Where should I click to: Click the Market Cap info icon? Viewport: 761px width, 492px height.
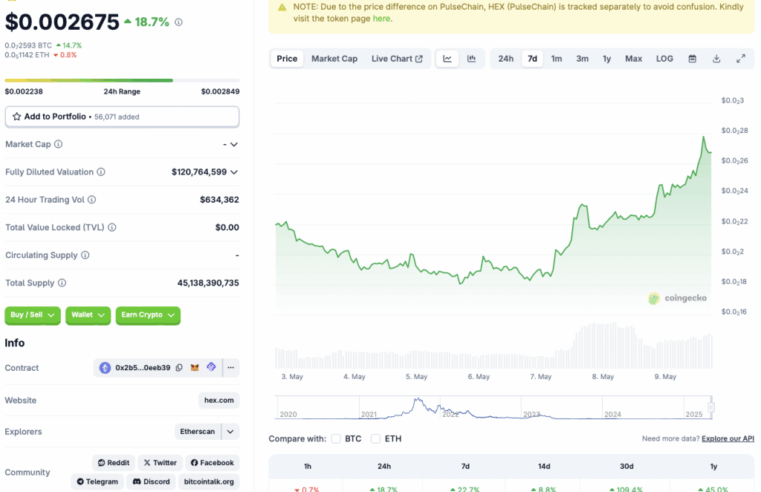tap(58, 144)
